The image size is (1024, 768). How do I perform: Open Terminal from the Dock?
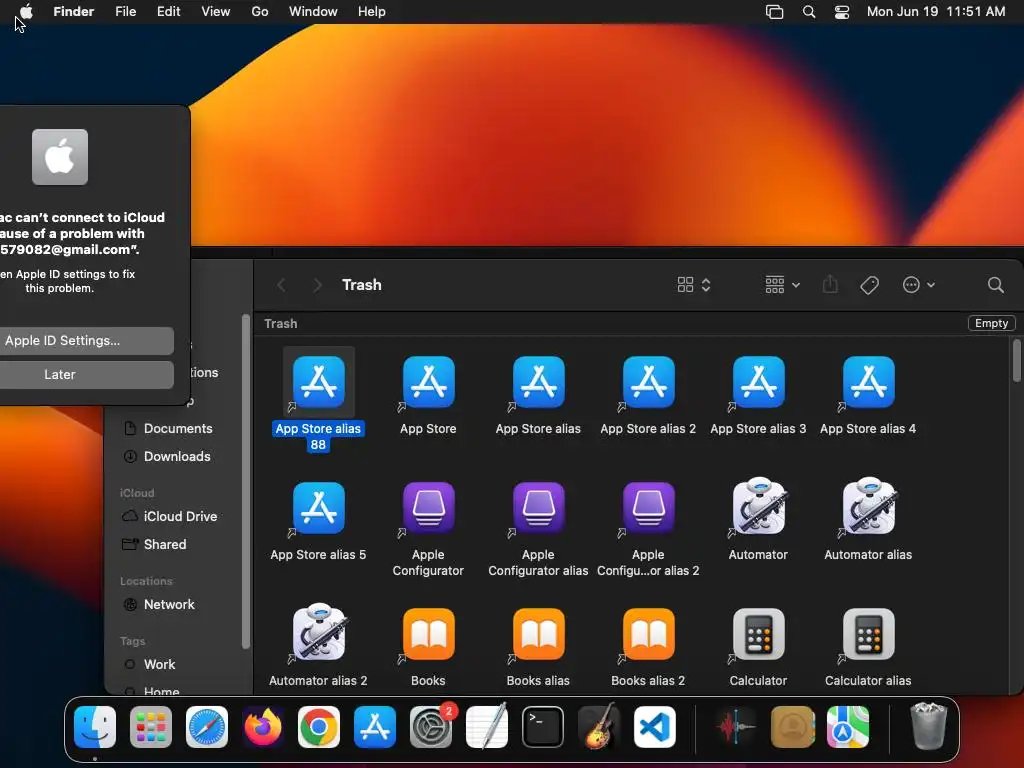pos(543,727)
